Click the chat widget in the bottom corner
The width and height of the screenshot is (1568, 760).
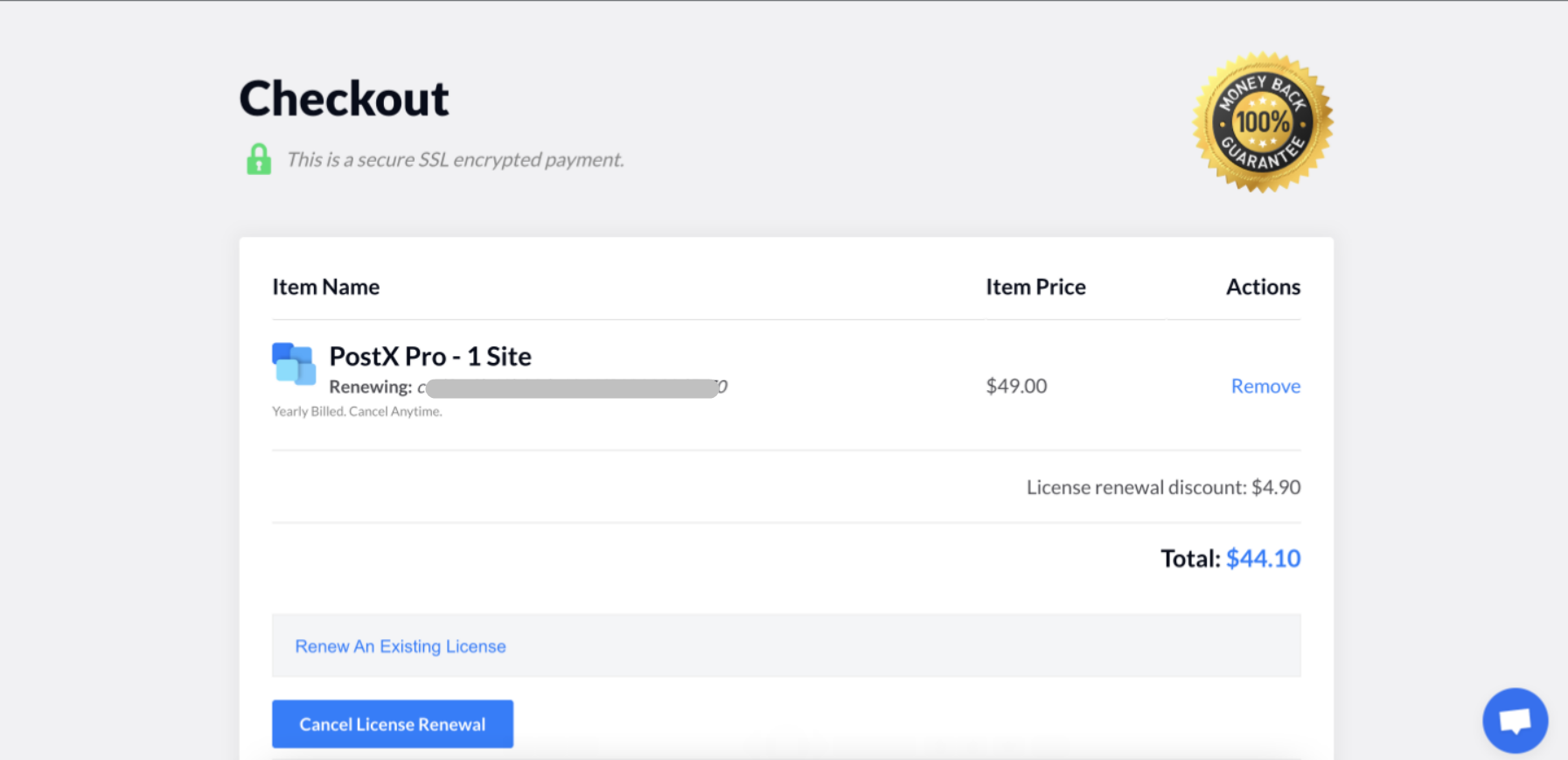pyautogui.click(x=1515, y=720)
